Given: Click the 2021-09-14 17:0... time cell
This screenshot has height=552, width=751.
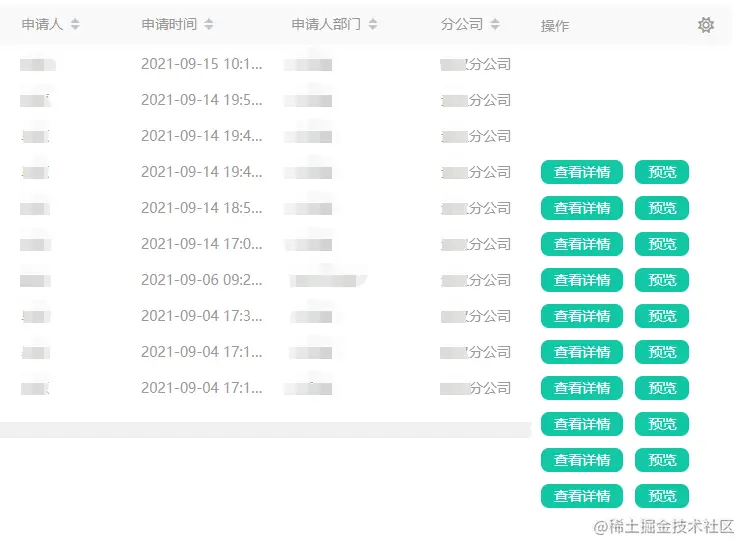Looking at the screenshot, I should click(x=202, y=244).
